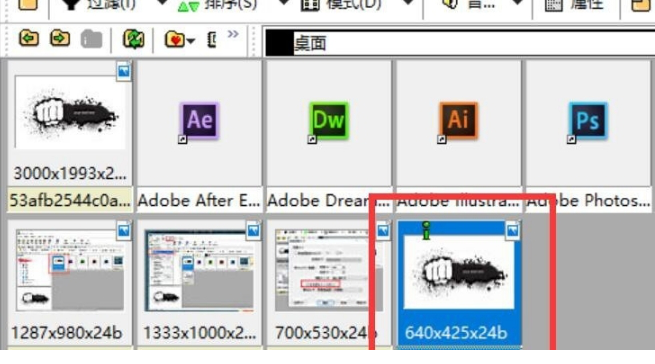Screen dimensions: 655x364
Task: Open the 属性 properties button
Action: 574,5
